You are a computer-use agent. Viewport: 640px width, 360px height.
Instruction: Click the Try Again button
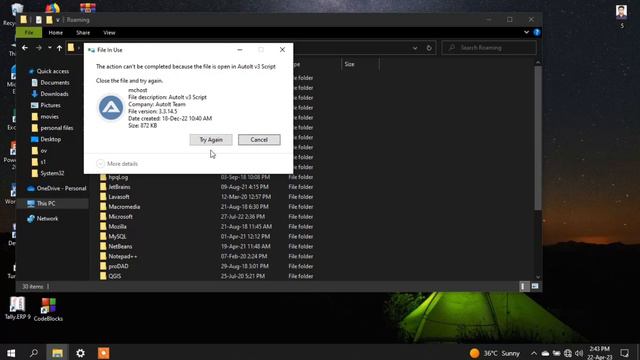(x=211, y=140)
